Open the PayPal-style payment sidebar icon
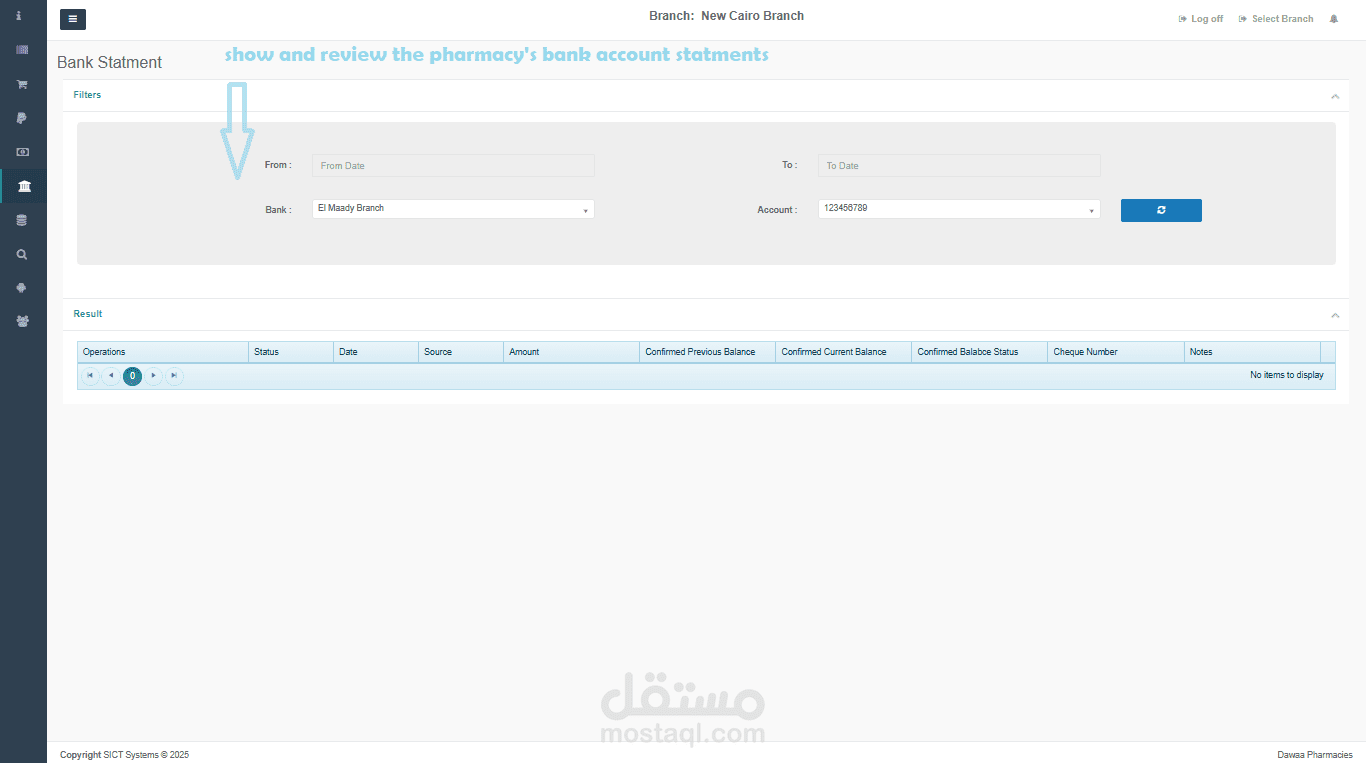 [22, 118]
